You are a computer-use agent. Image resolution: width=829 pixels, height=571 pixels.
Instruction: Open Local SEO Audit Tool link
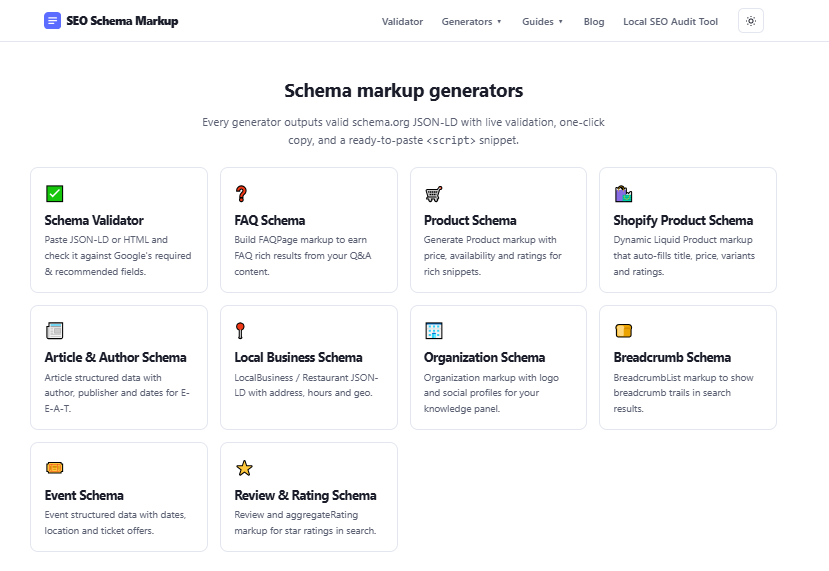(670, 22)
